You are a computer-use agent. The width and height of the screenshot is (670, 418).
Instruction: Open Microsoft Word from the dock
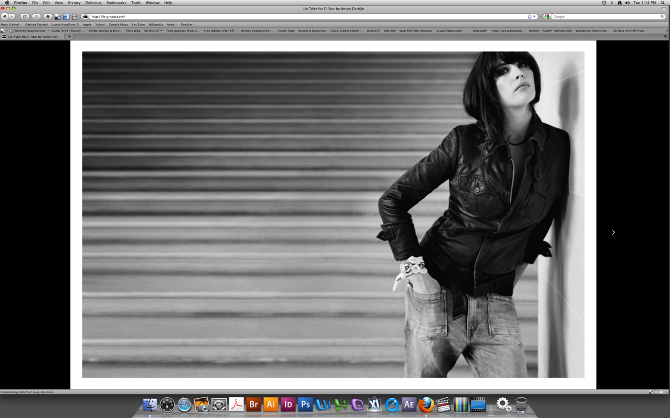pyautogui.click(x=323, y=404)
